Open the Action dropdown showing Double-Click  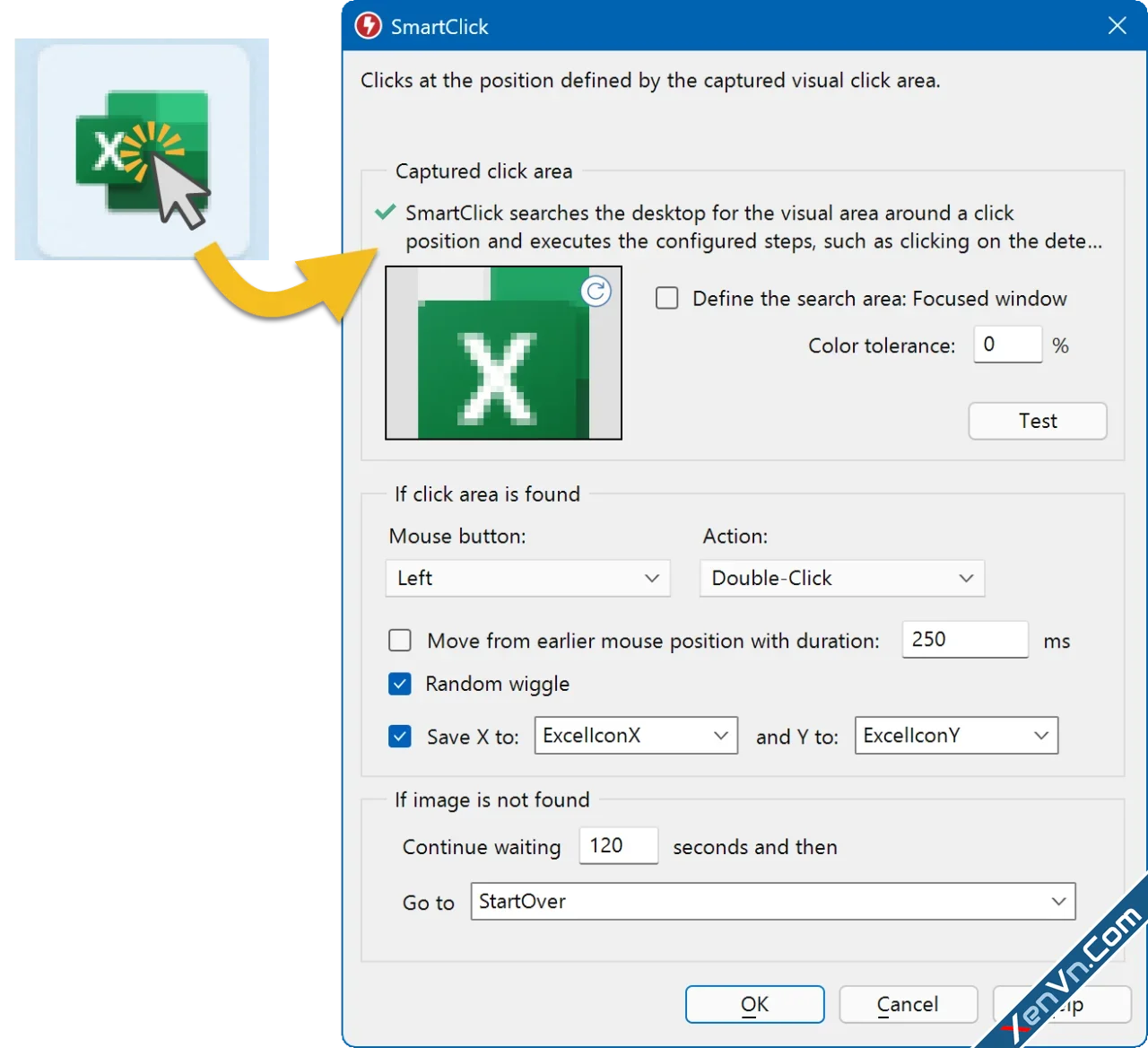click(842, 579)
